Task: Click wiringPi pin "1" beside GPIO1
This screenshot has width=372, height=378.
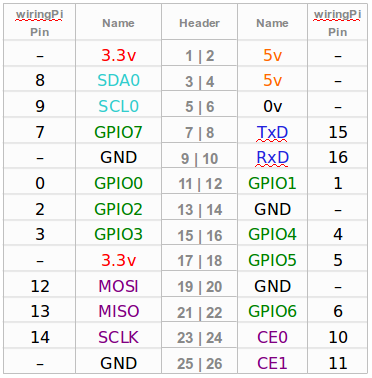Action: (338, 183)
